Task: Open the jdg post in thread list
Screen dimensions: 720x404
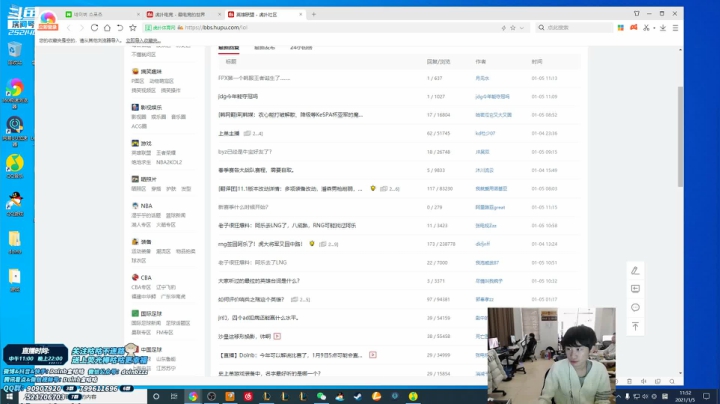Action: [238, 96]
